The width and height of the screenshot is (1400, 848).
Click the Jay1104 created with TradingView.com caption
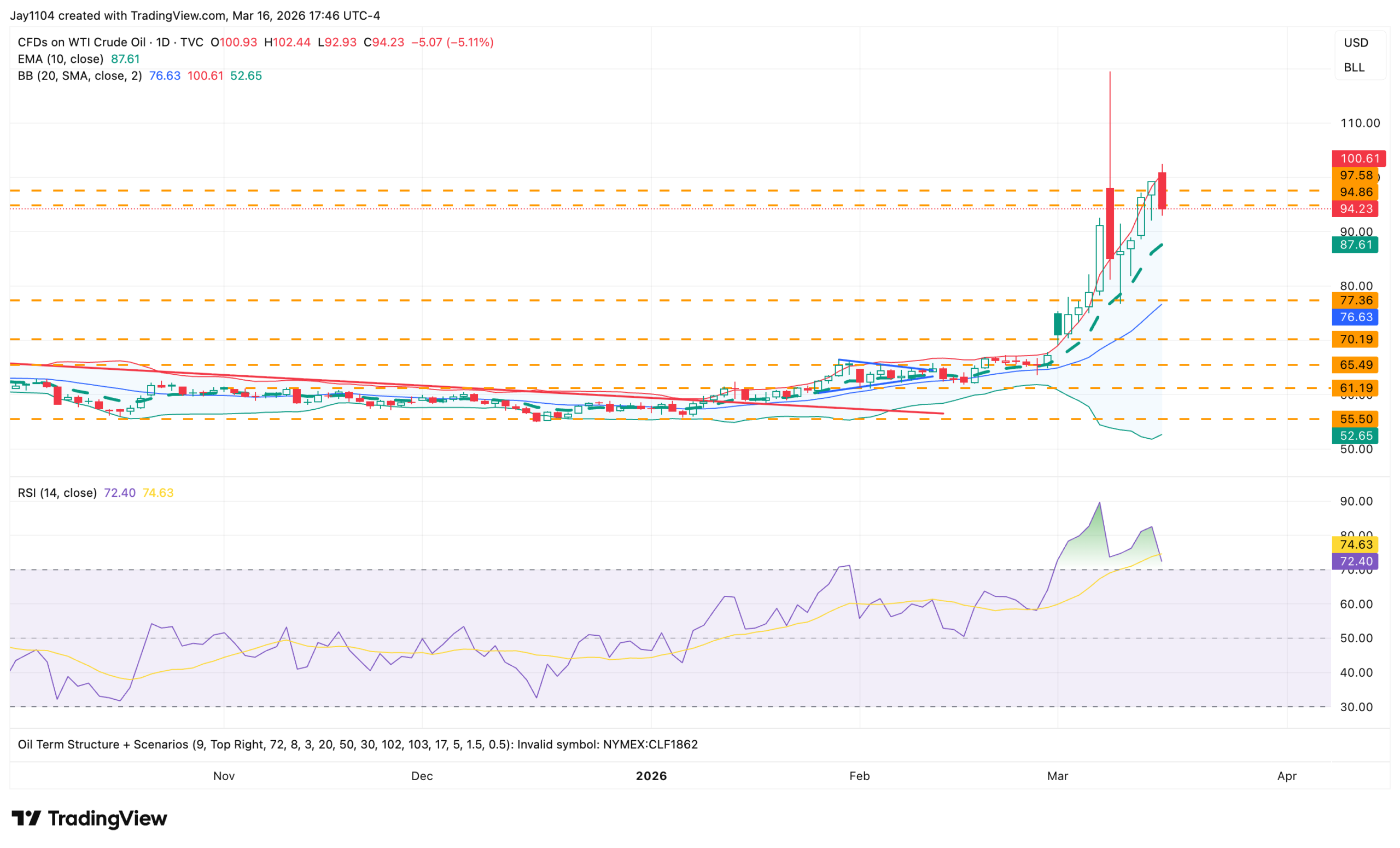click(195, 16)
